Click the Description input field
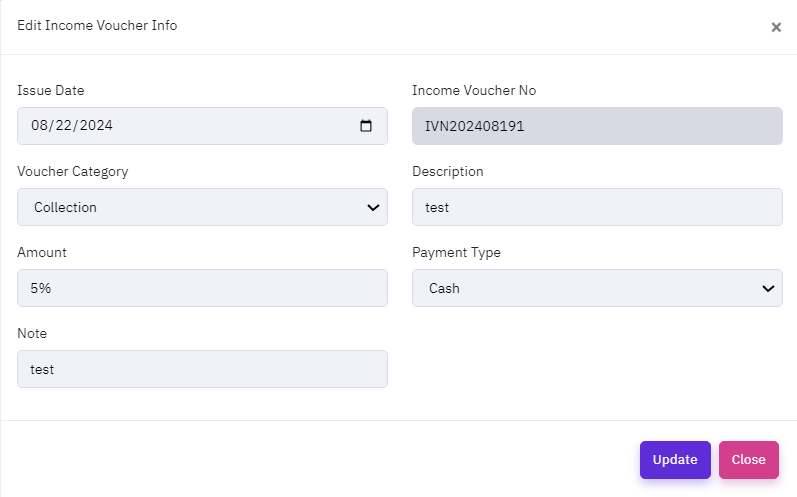 point(597,207)
